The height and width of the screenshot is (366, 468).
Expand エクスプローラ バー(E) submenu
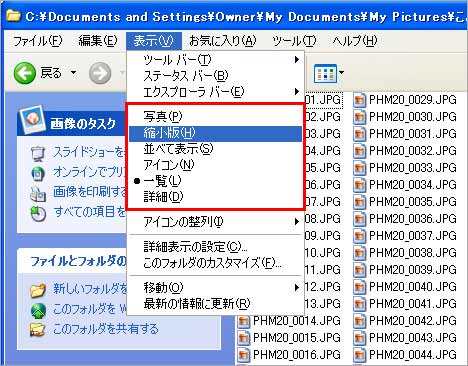pos(215,92)
